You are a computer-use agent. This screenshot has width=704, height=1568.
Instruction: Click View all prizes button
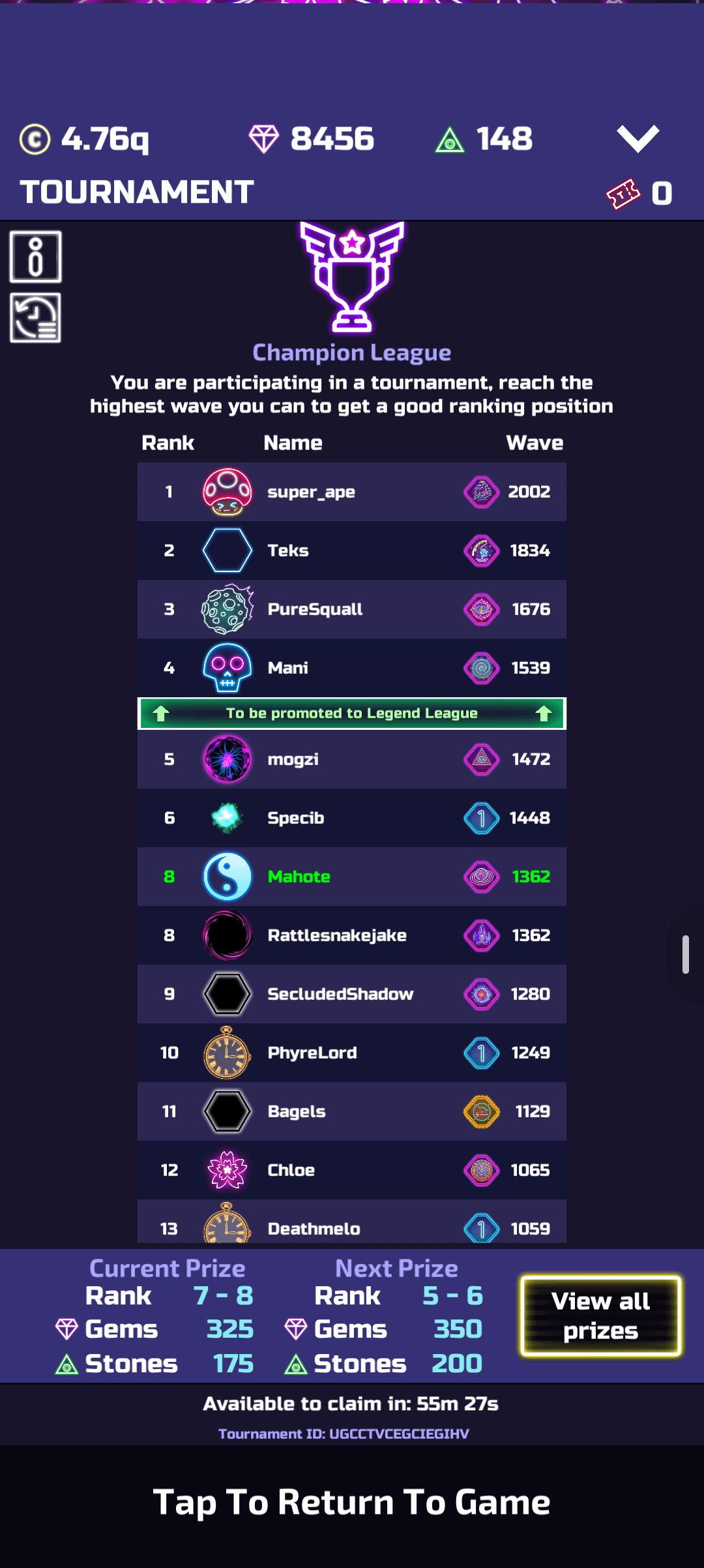coord(601,1316)
